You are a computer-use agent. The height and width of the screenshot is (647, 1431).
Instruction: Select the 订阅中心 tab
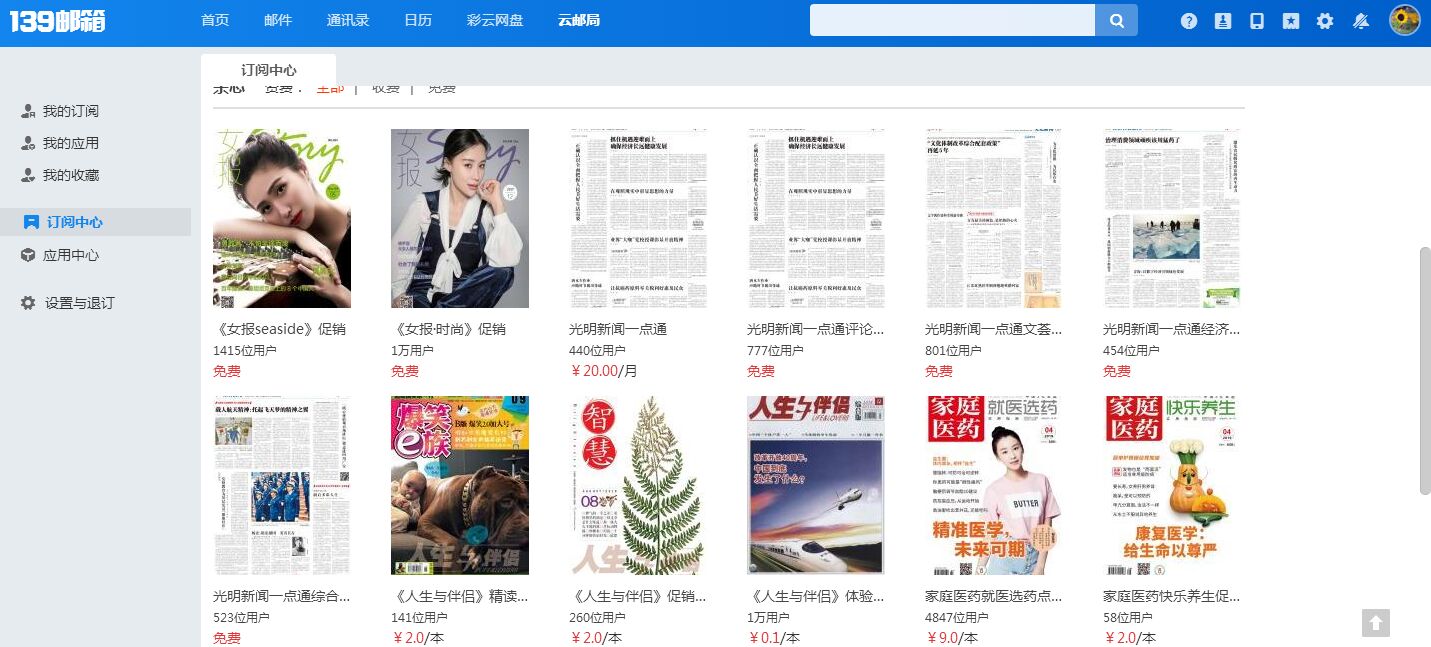[x=268, y=70]
